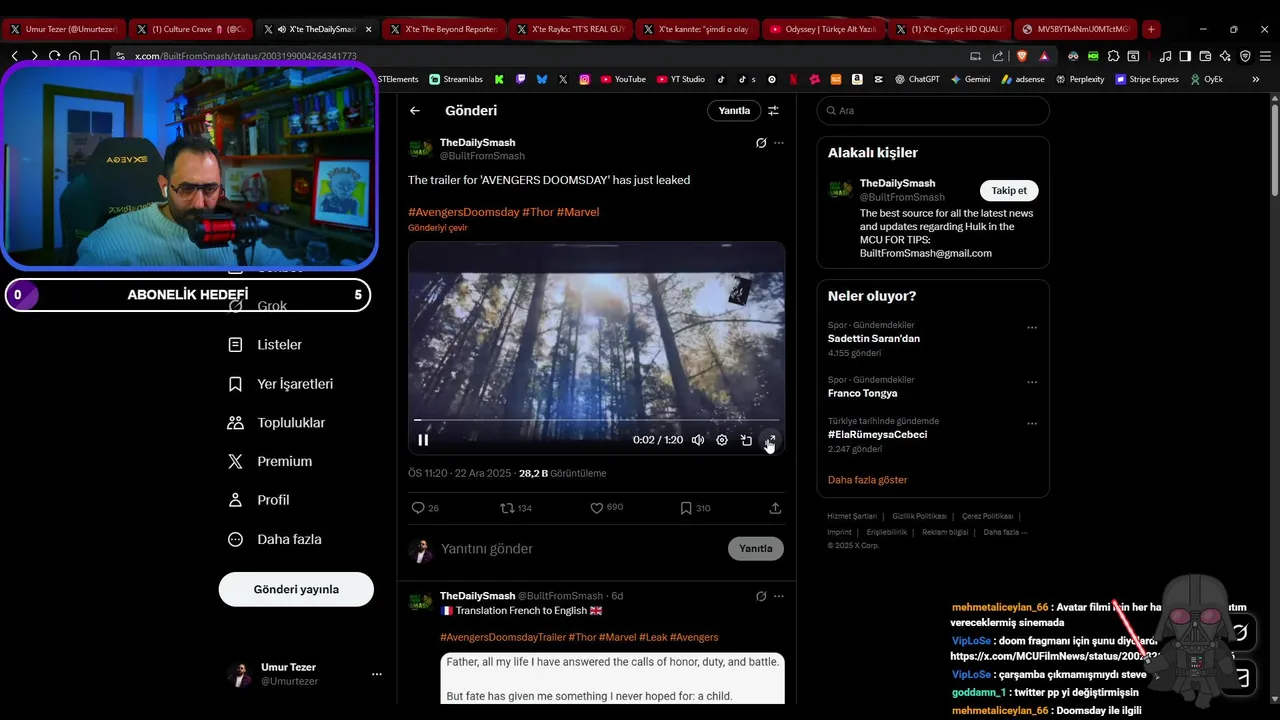Click Daha fazla göster link
Viewport: 1280px width, 720px height.
click(868, 480)
